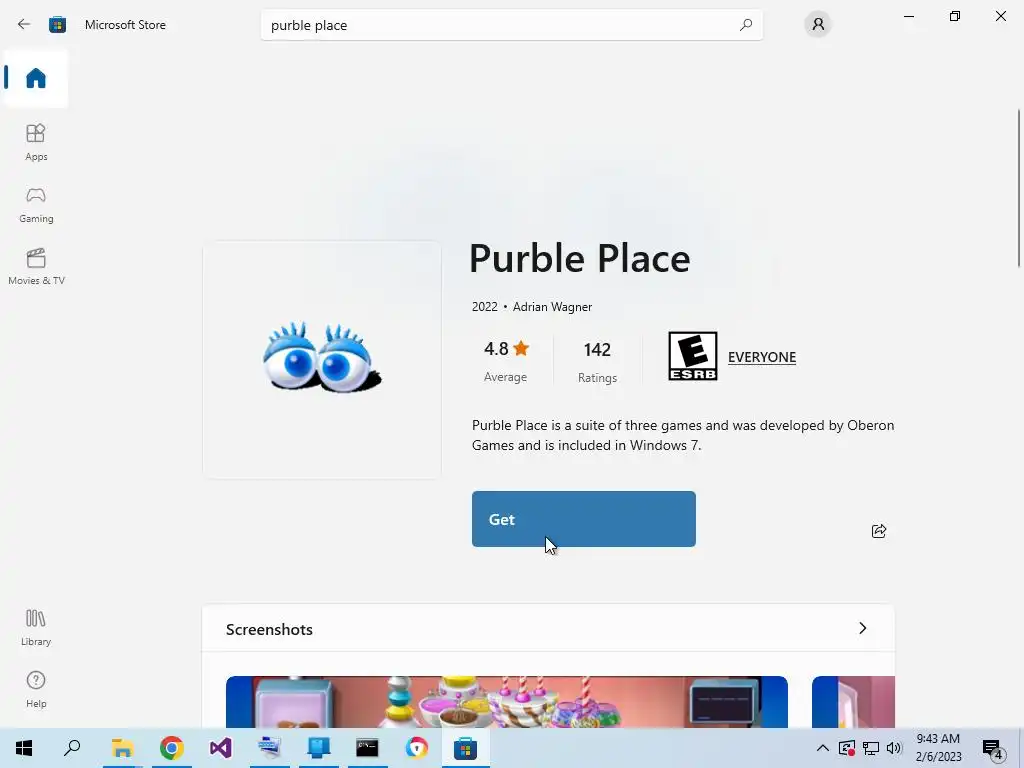Open the Movies & TV section
1024x768 pixels.
(36, 267)
